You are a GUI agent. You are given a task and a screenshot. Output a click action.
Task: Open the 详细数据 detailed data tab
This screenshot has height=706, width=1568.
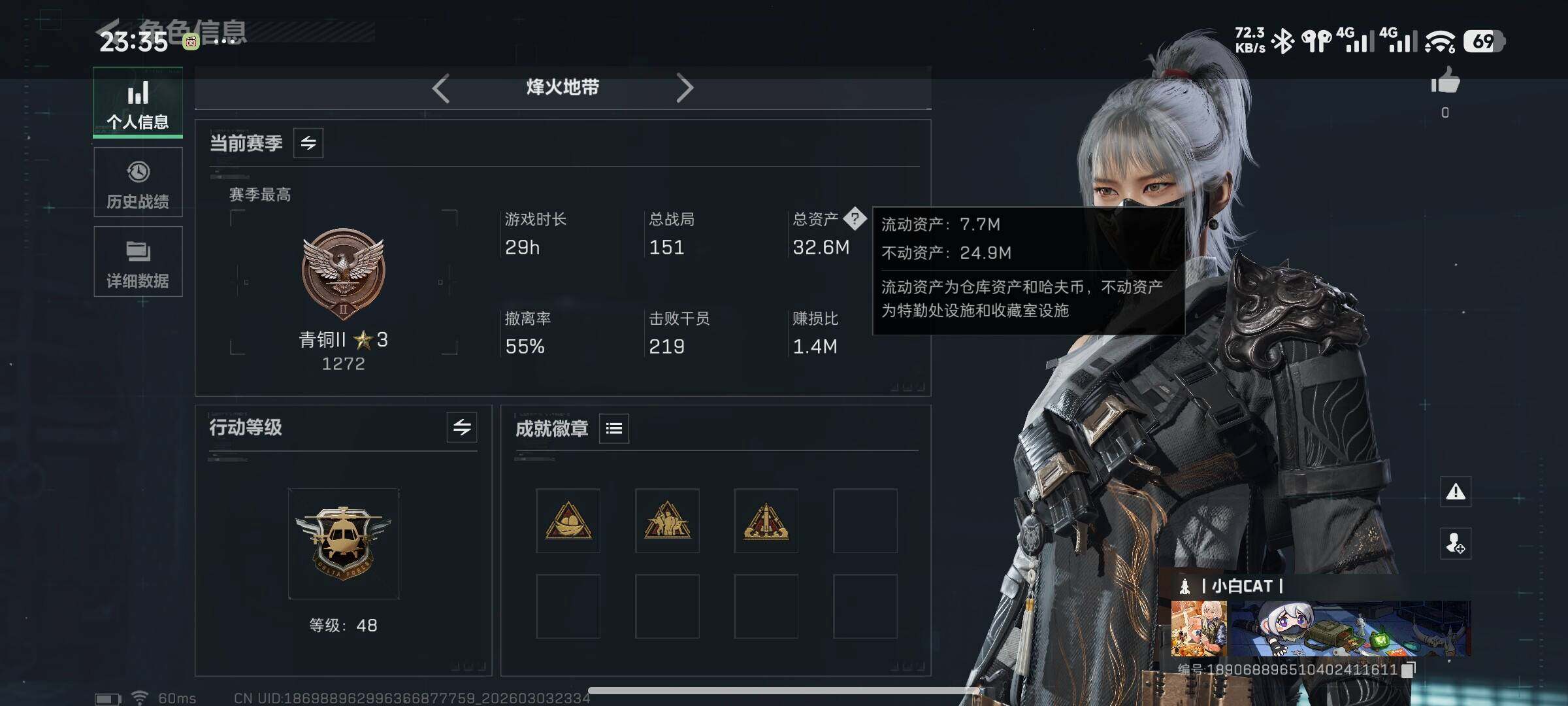click(x=138, y=261)
